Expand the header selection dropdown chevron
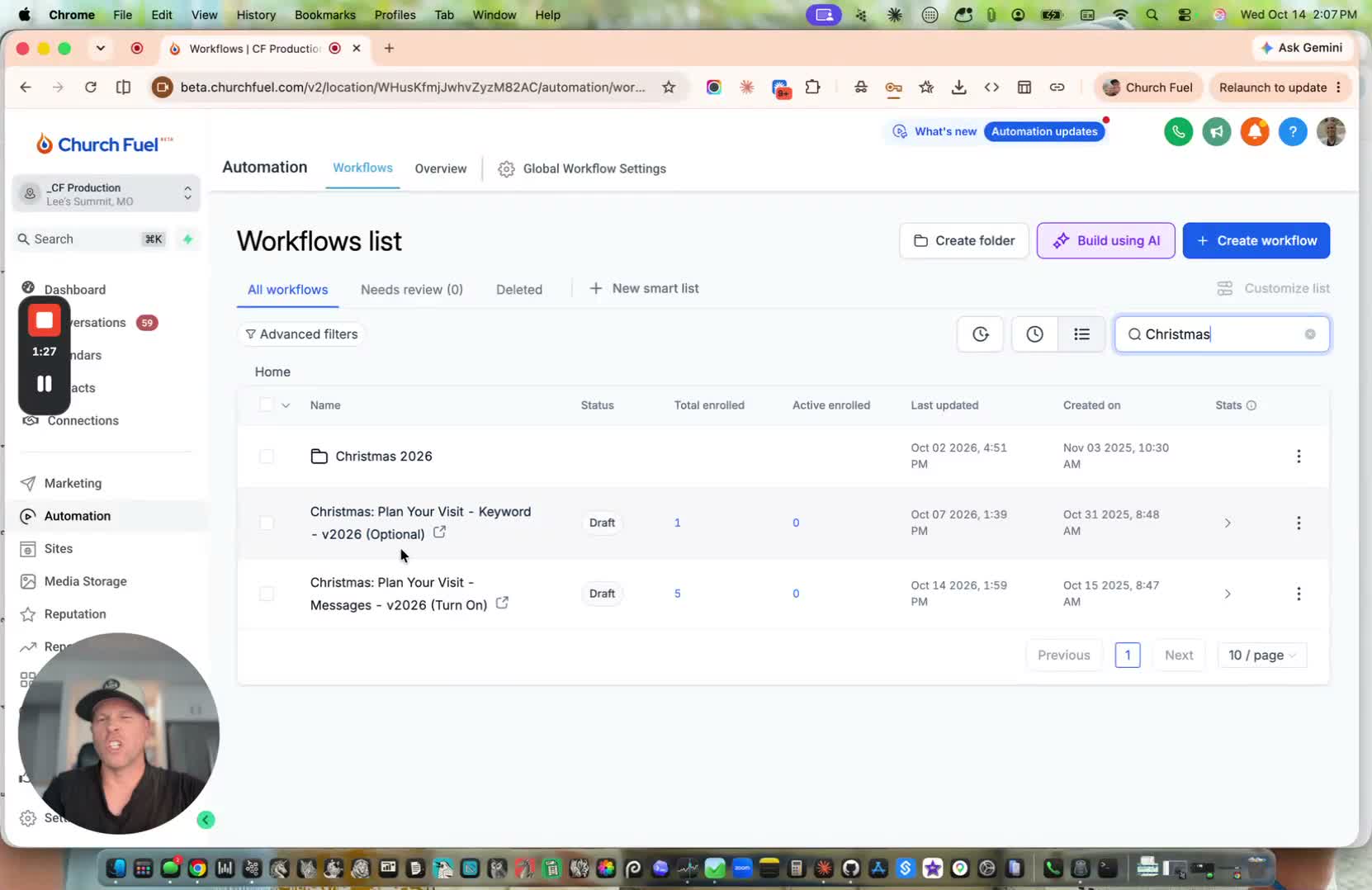 pyautogui.click(x=286, y=405)
